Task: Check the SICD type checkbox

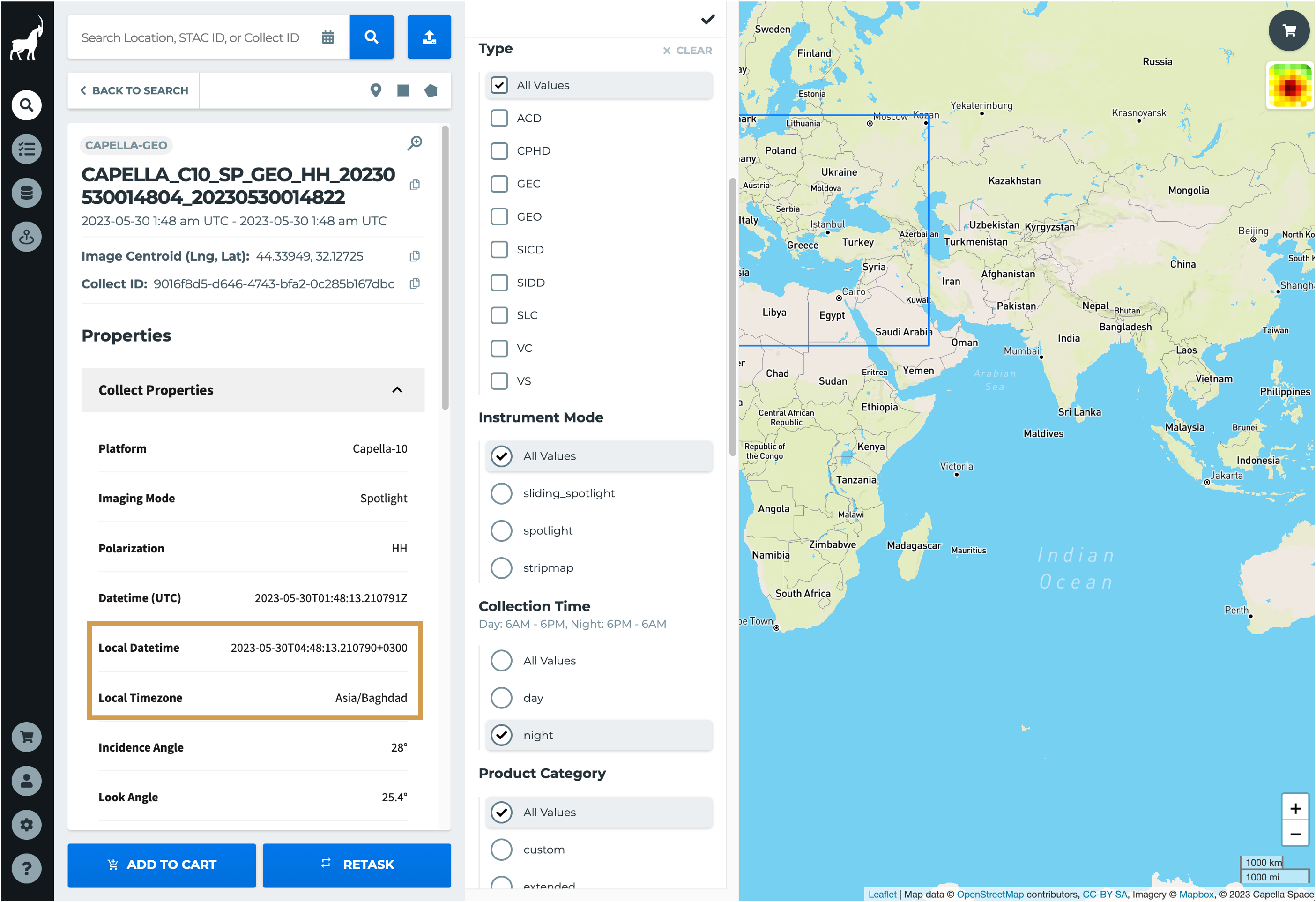Action: tap(499, 250)
